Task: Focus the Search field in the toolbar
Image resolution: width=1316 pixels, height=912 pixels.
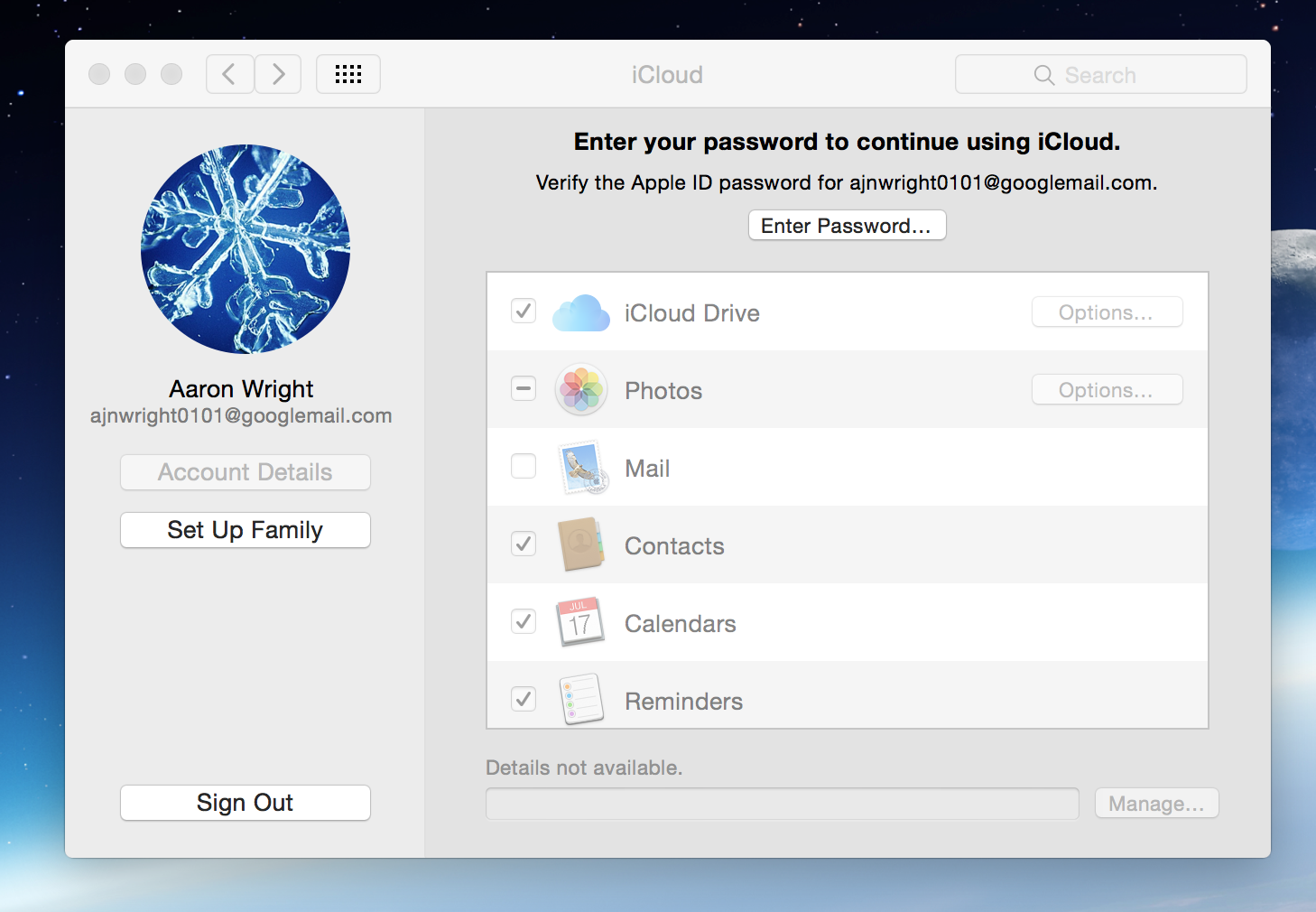Action: tap(1101, 74)
